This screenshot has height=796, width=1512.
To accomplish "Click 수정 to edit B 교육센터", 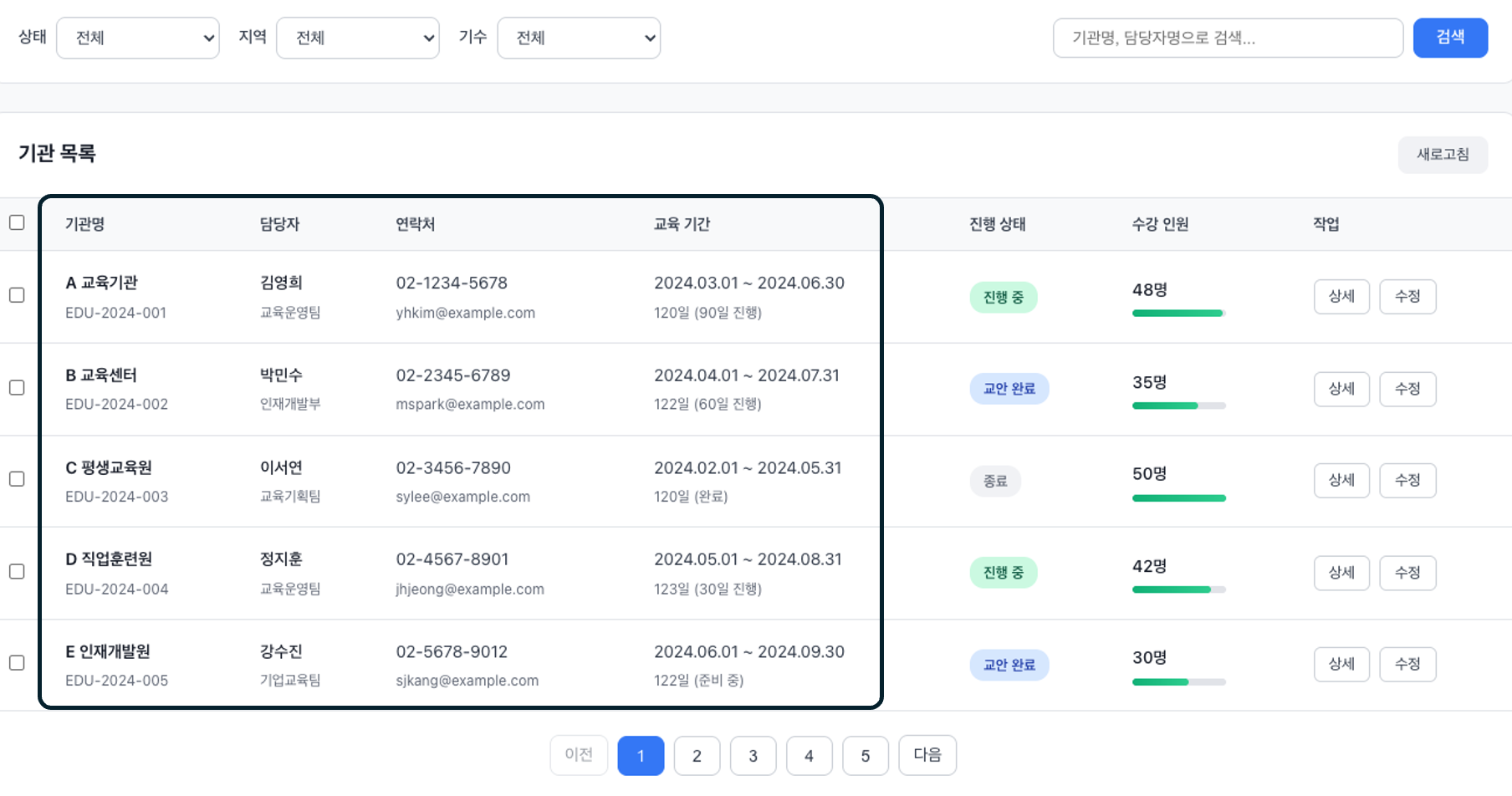I will (1407, 388).
